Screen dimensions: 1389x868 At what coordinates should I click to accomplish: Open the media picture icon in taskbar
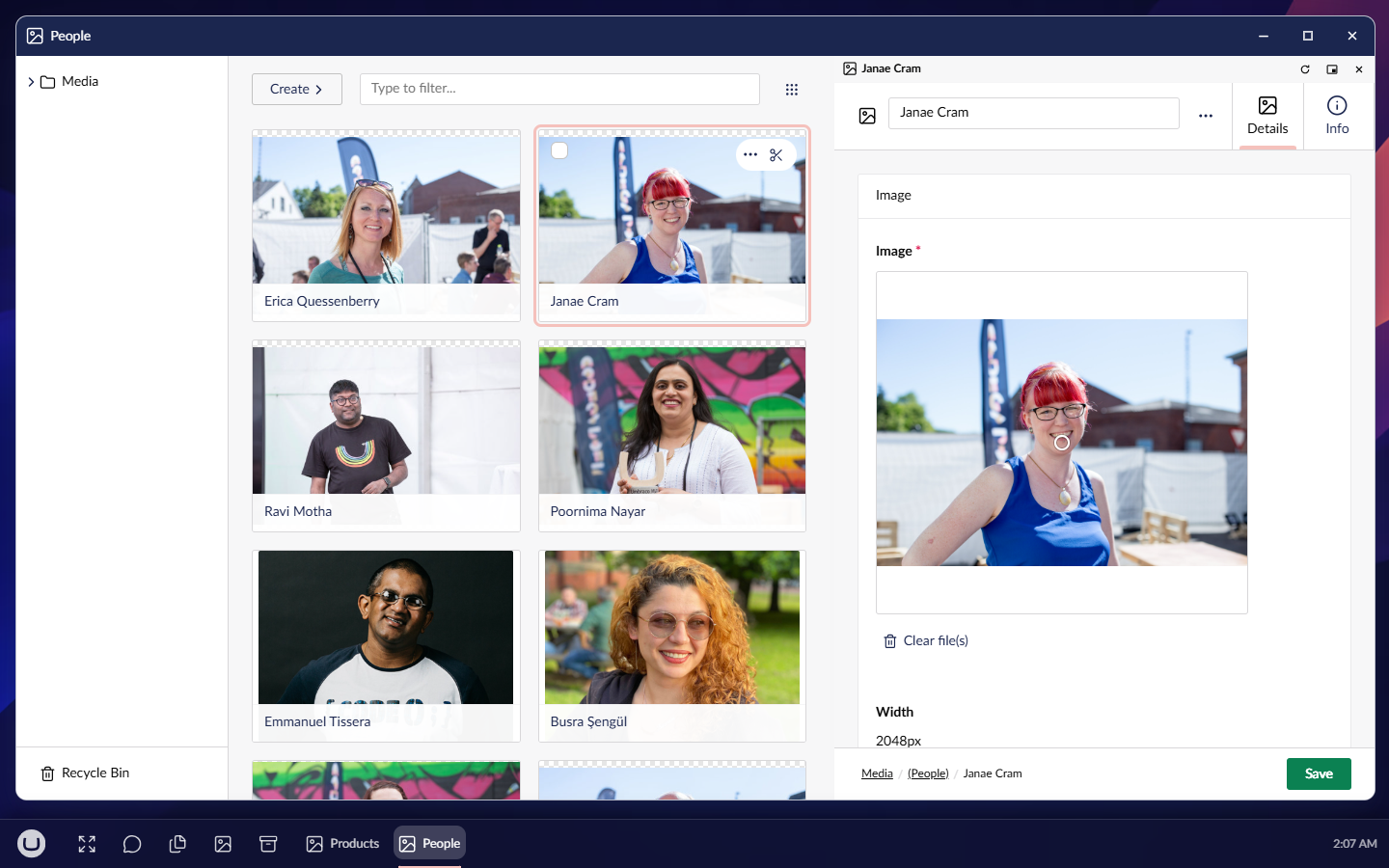[223, 844]
